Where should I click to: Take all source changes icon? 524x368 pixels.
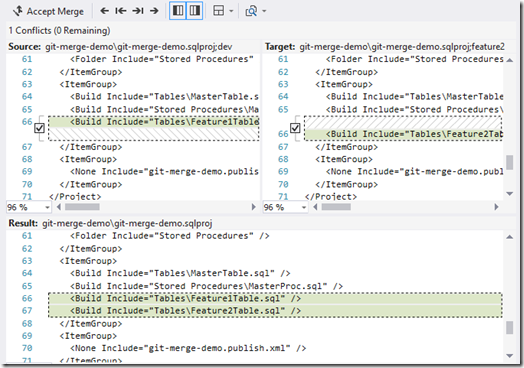click(178, 11)
